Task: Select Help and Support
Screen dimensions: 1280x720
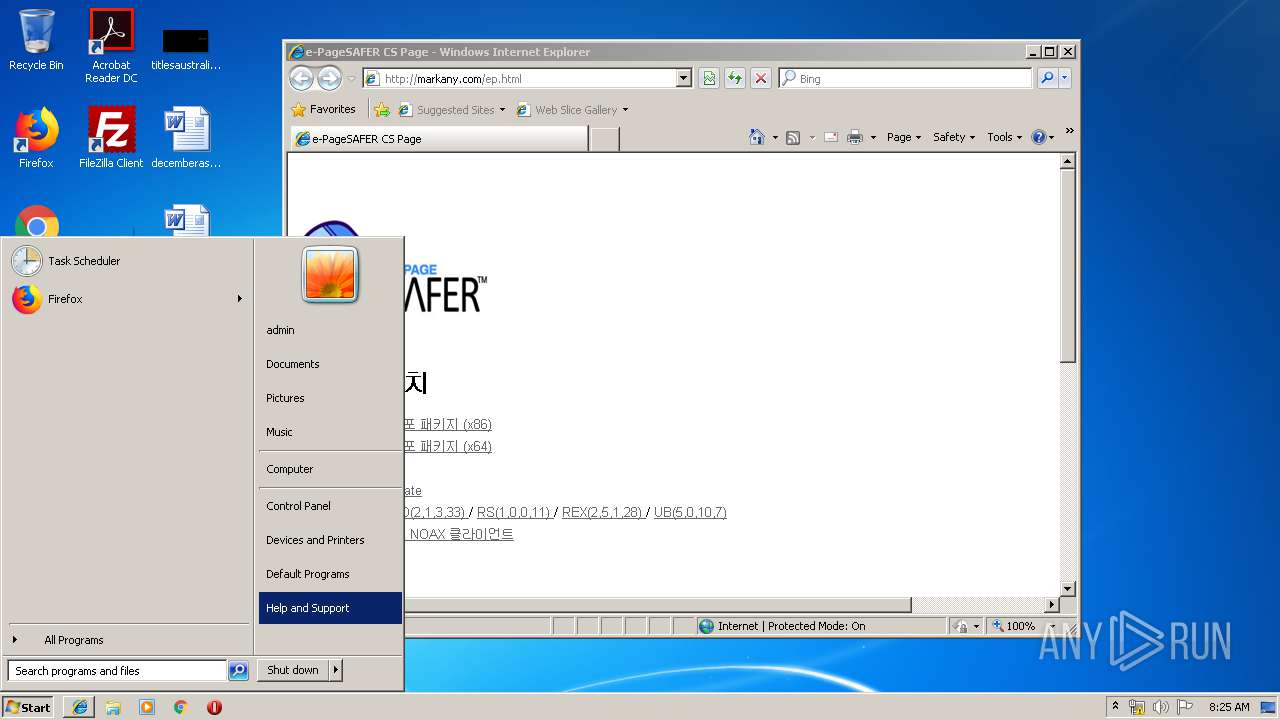Action: 330,608
